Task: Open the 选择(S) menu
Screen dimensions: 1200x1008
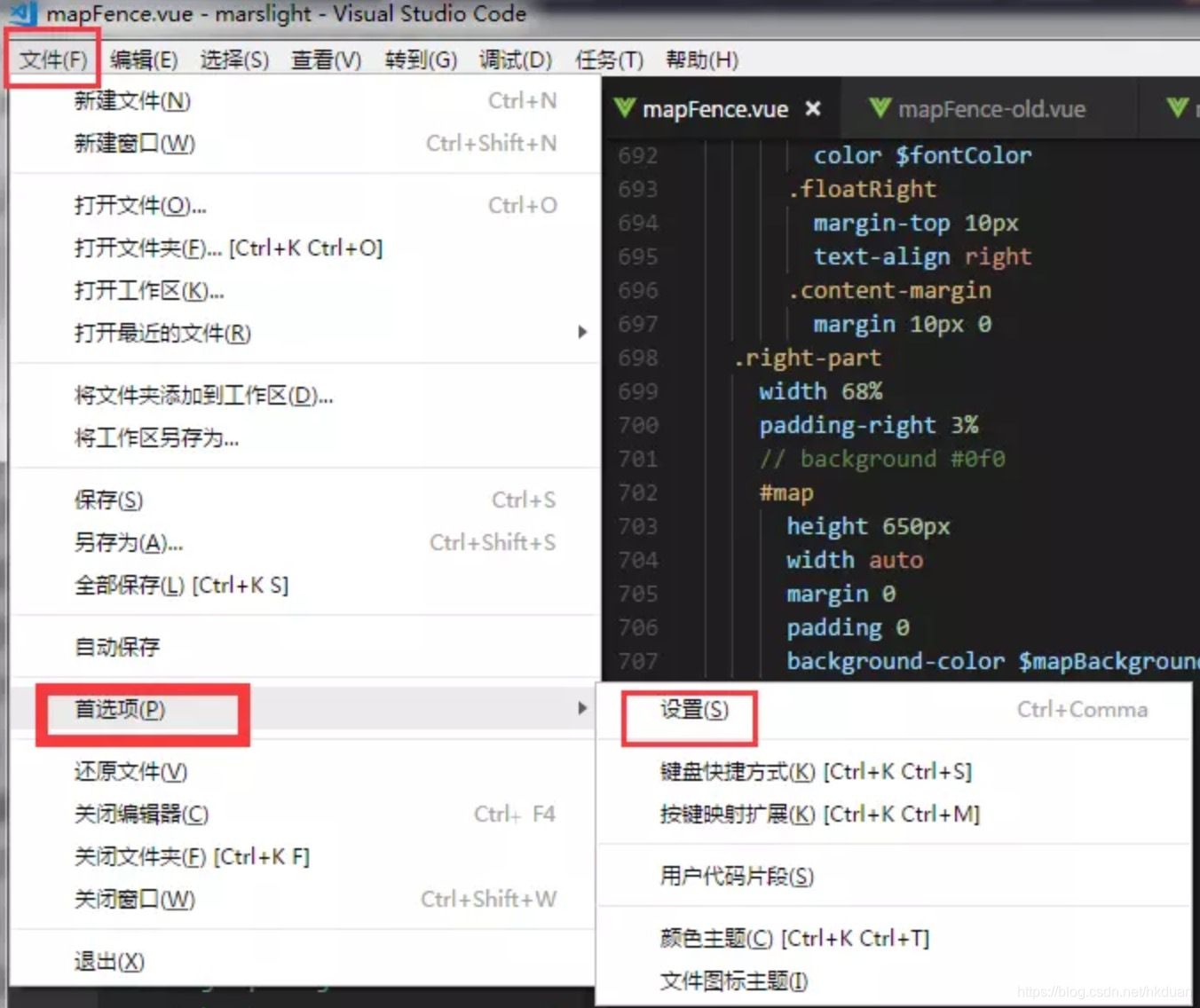Action: tap(234, 59)
